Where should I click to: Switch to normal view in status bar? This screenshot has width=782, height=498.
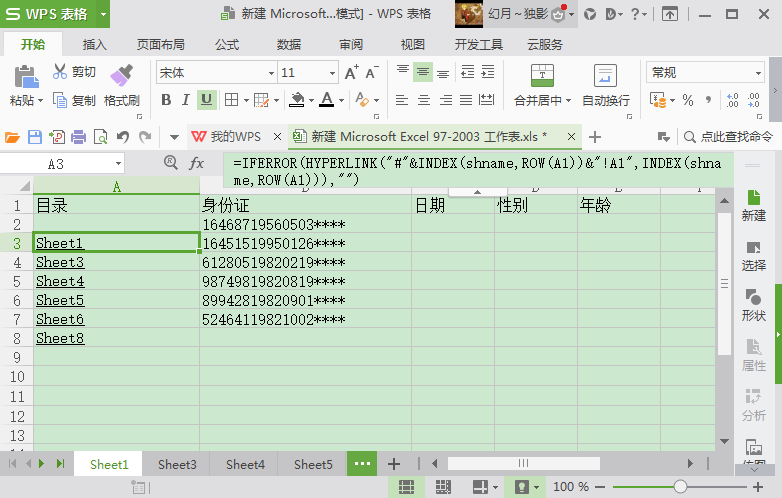pos(406,487)
